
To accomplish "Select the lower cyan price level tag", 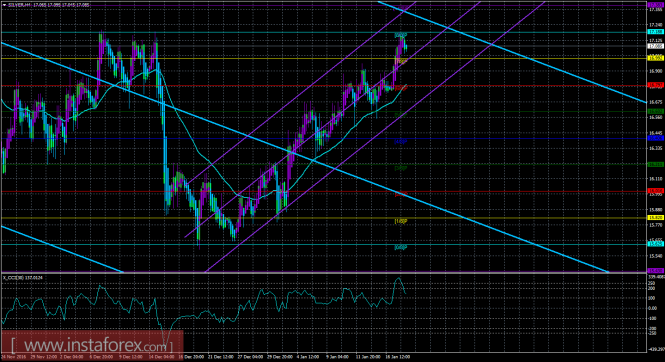I will point(656,244).
